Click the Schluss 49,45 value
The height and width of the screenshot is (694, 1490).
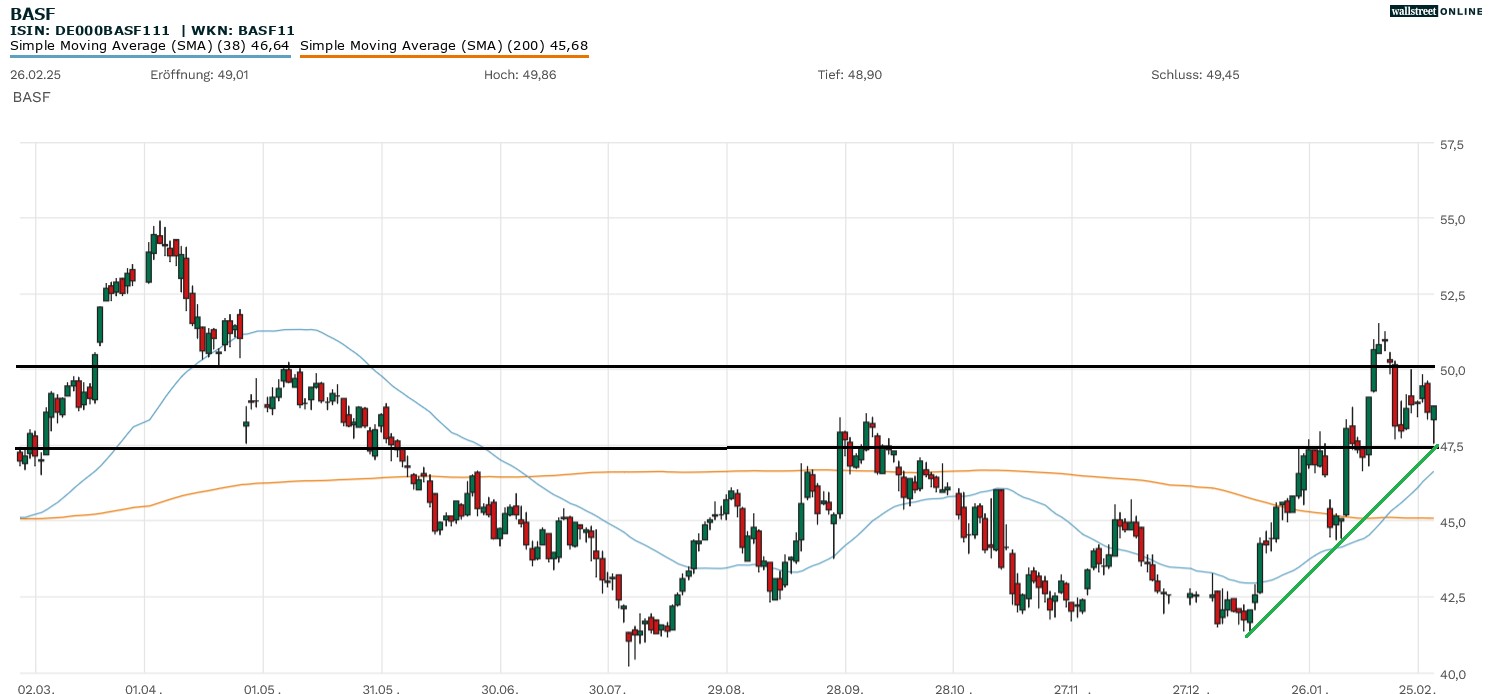tap(1195, 75)
